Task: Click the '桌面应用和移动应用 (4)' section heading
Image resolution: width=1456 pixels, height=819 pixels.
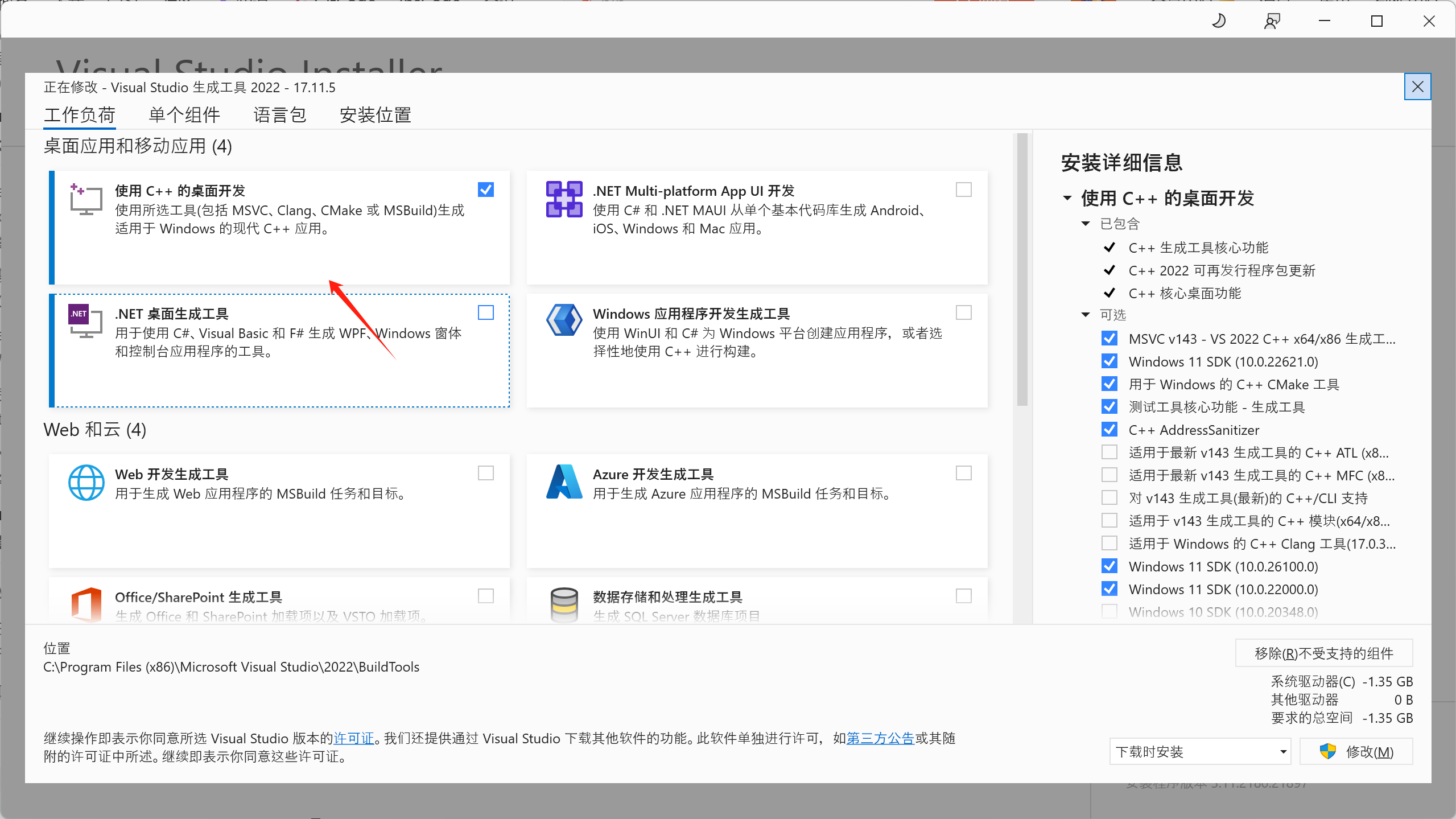Action: (138, 146)
